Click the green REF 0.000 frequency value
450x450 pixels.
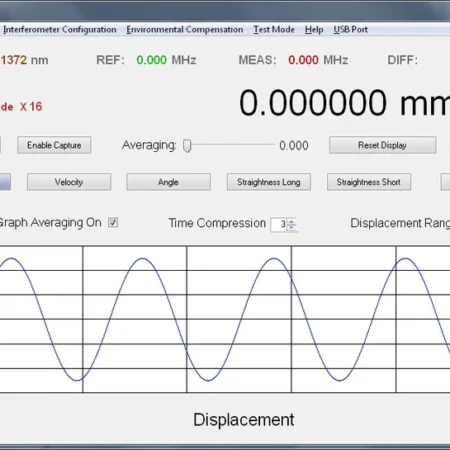[152, 60]
